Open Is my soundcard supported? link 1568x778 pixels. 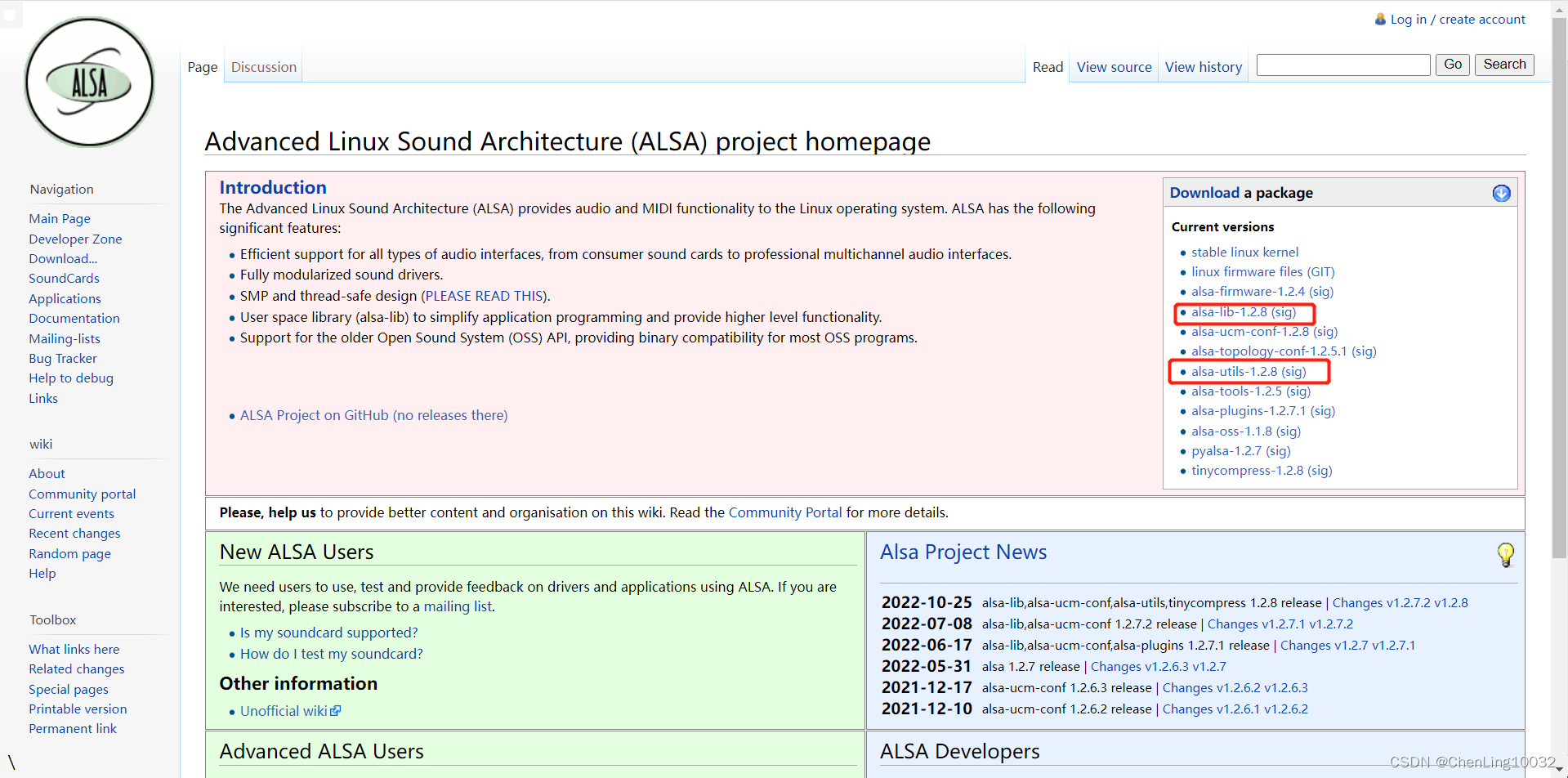pos(328,633)
